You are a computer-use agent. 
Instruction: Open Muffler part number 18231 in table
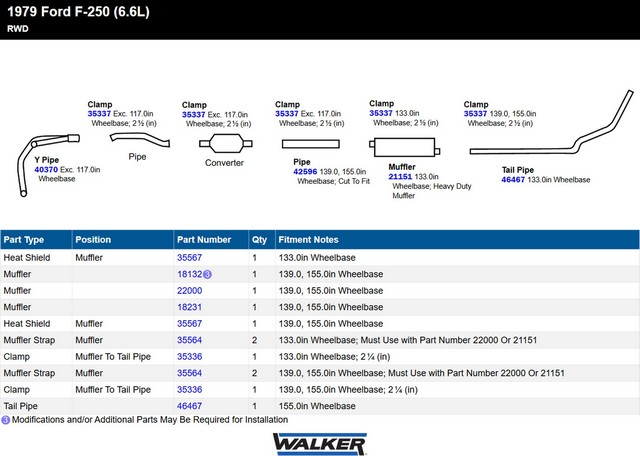pyautogui.click(x=189, y=307)
